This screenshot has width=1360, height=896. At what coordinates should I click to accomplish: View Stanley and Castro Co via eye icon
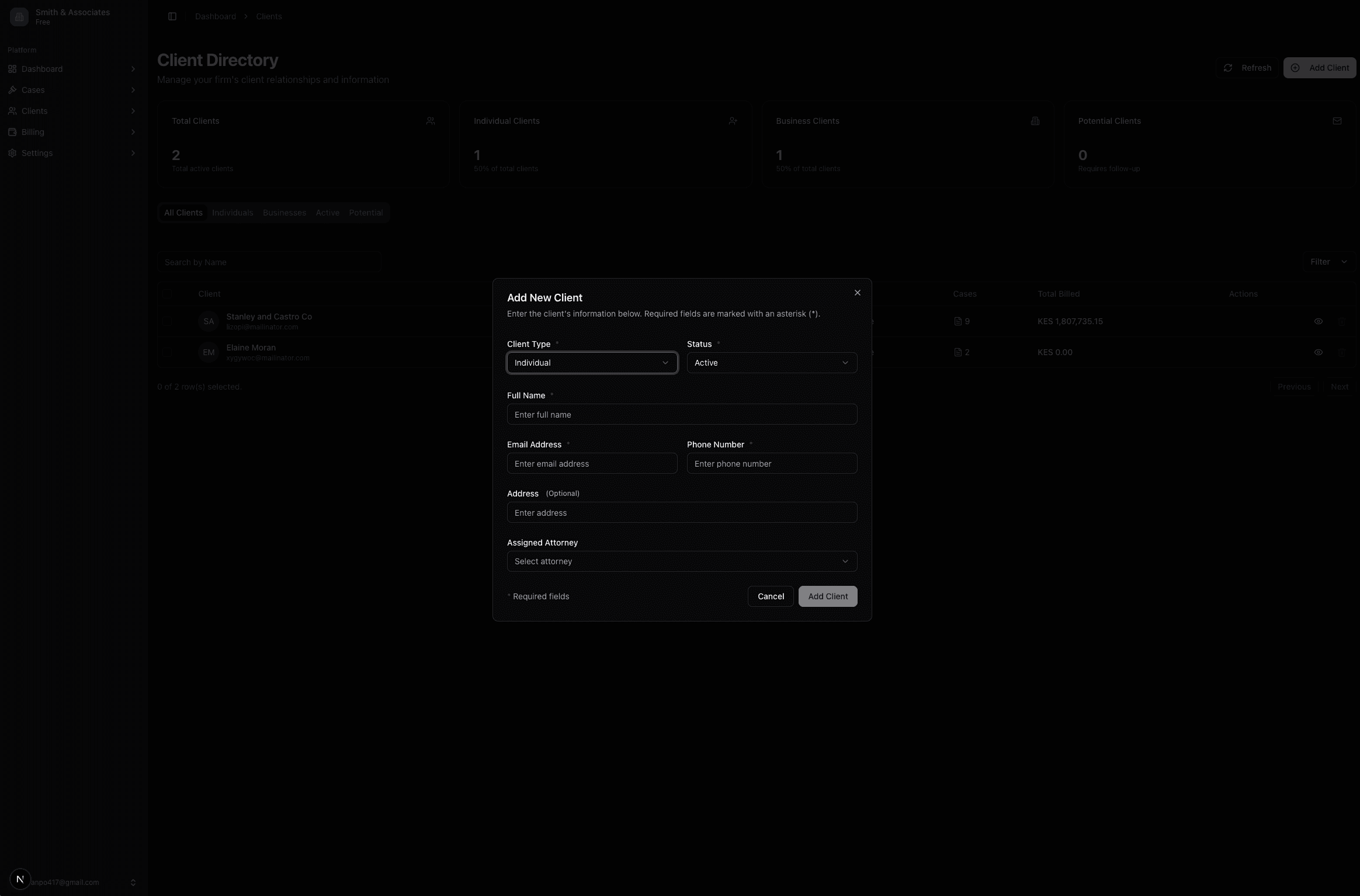tap(1319, 321)
